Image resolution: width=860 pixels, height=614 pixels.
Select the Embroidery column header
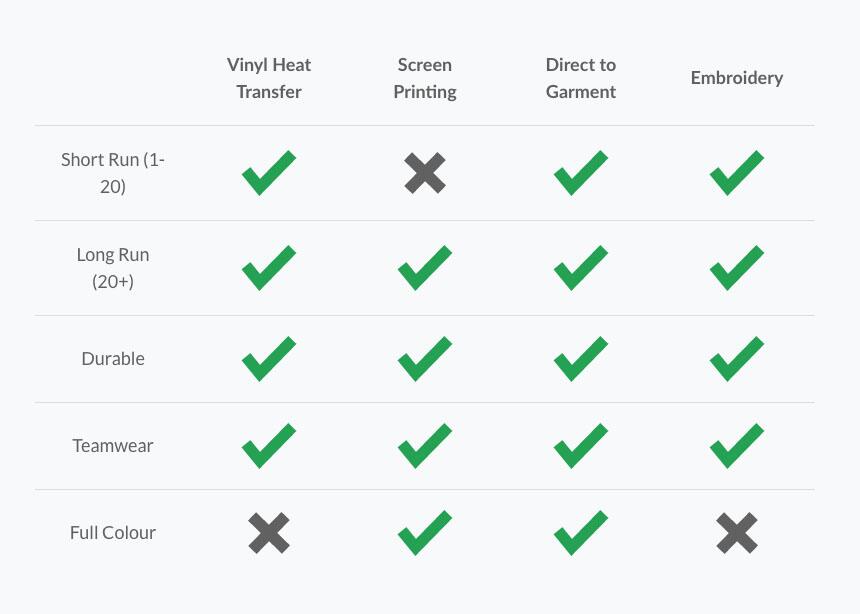(737, 78)
